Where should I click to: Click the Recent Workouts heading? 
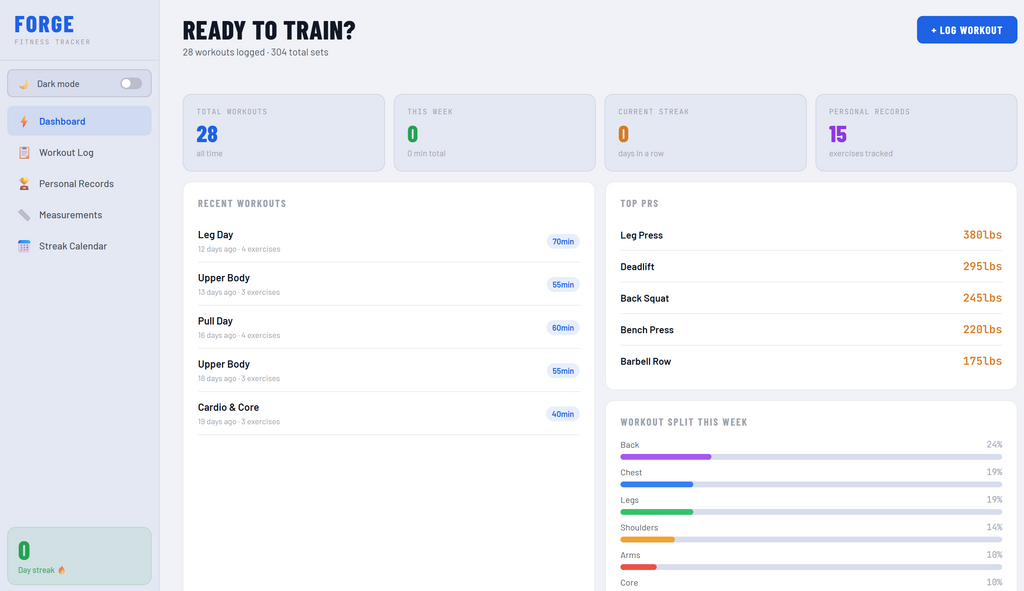242,204
